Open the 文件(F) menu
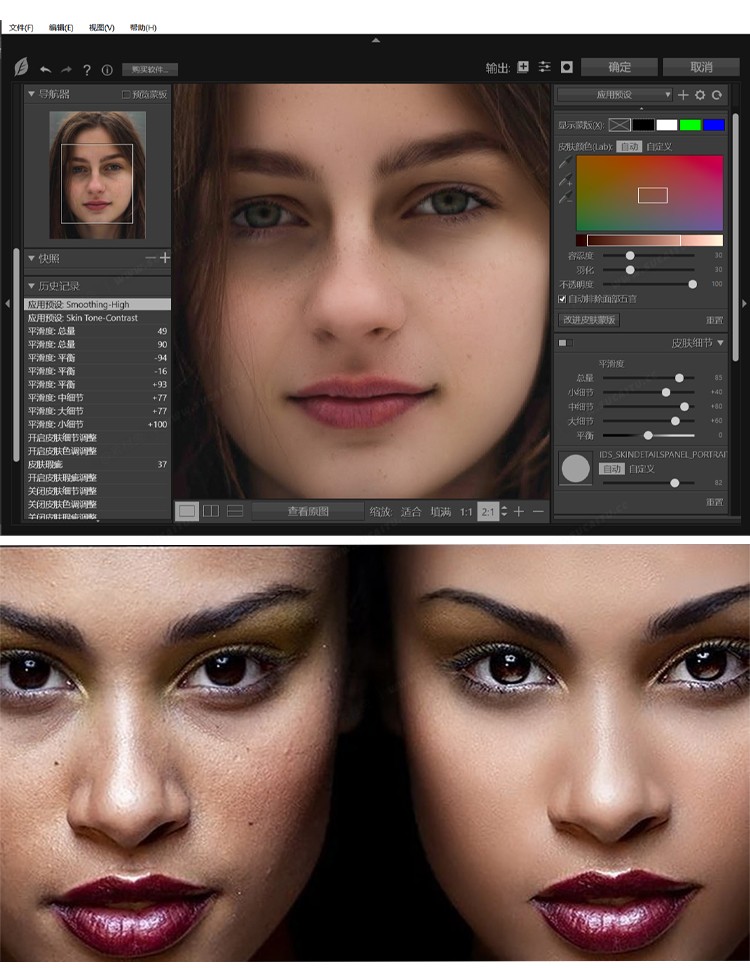Screen dimensions: 750x968 pos(21,27)
